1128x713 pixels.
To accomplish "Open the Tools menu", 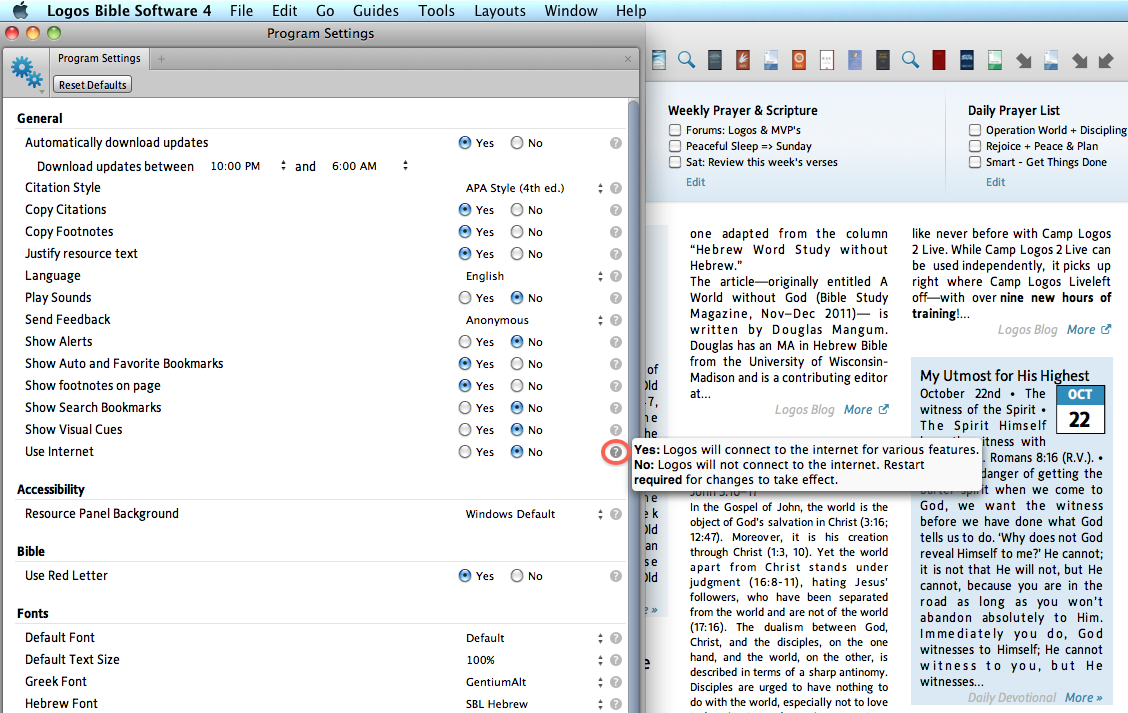I will pos(437,11).
